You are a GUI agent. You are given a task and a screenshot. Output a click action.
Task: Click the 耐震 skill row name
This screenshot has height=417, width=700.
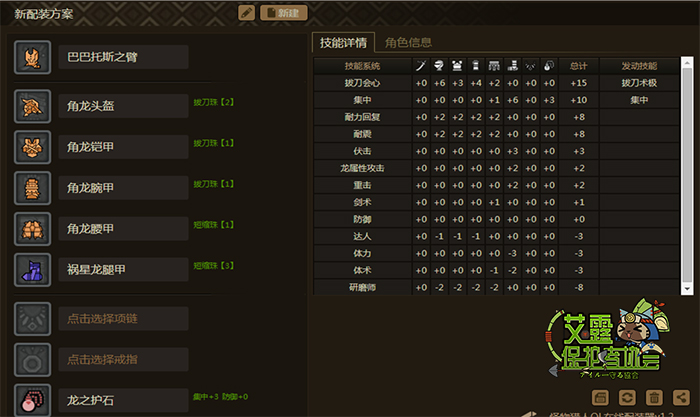(x=362, y=134)
